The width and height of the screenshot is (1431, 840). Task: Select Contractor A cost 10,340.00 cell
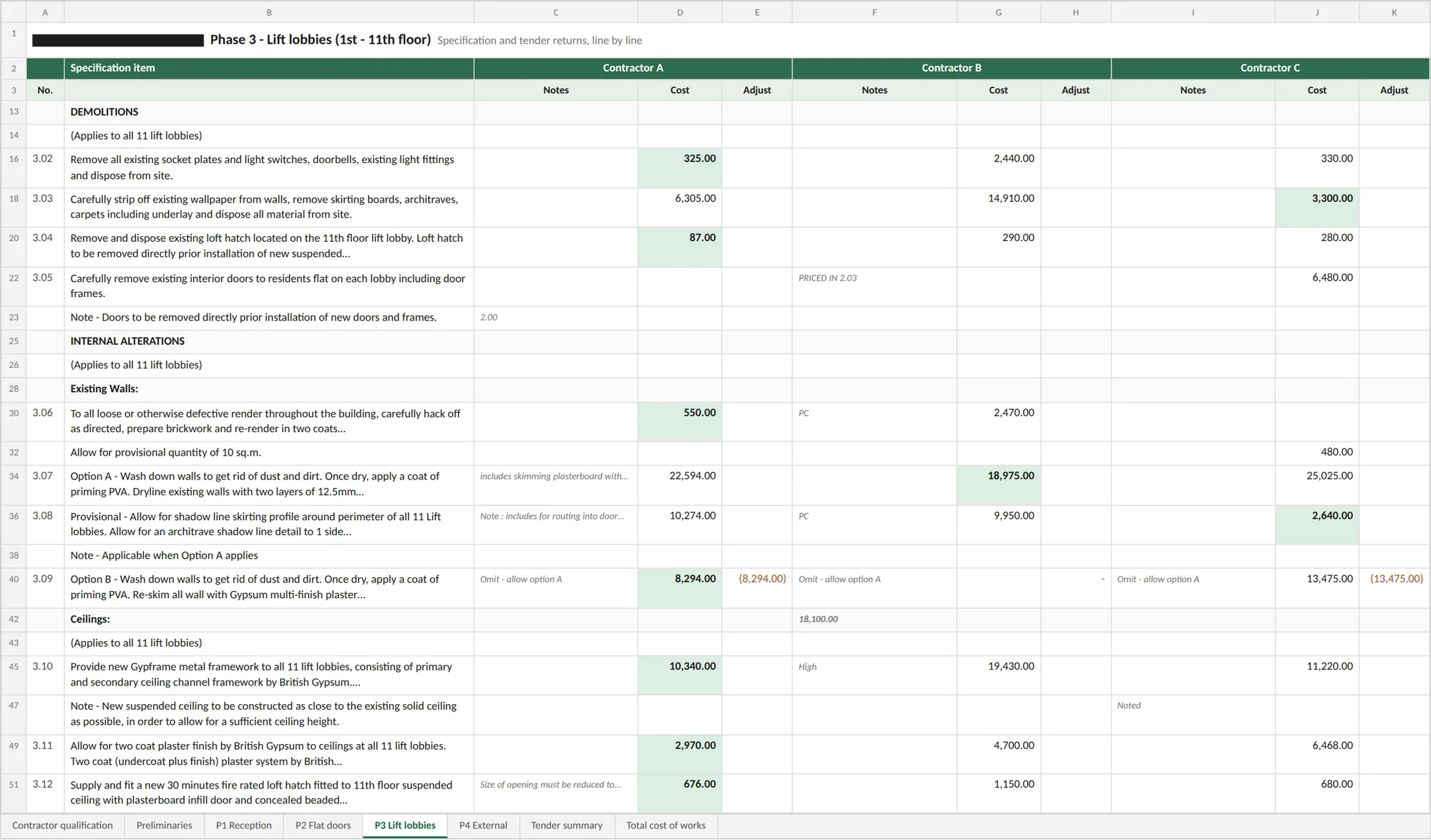click(680, 675)
